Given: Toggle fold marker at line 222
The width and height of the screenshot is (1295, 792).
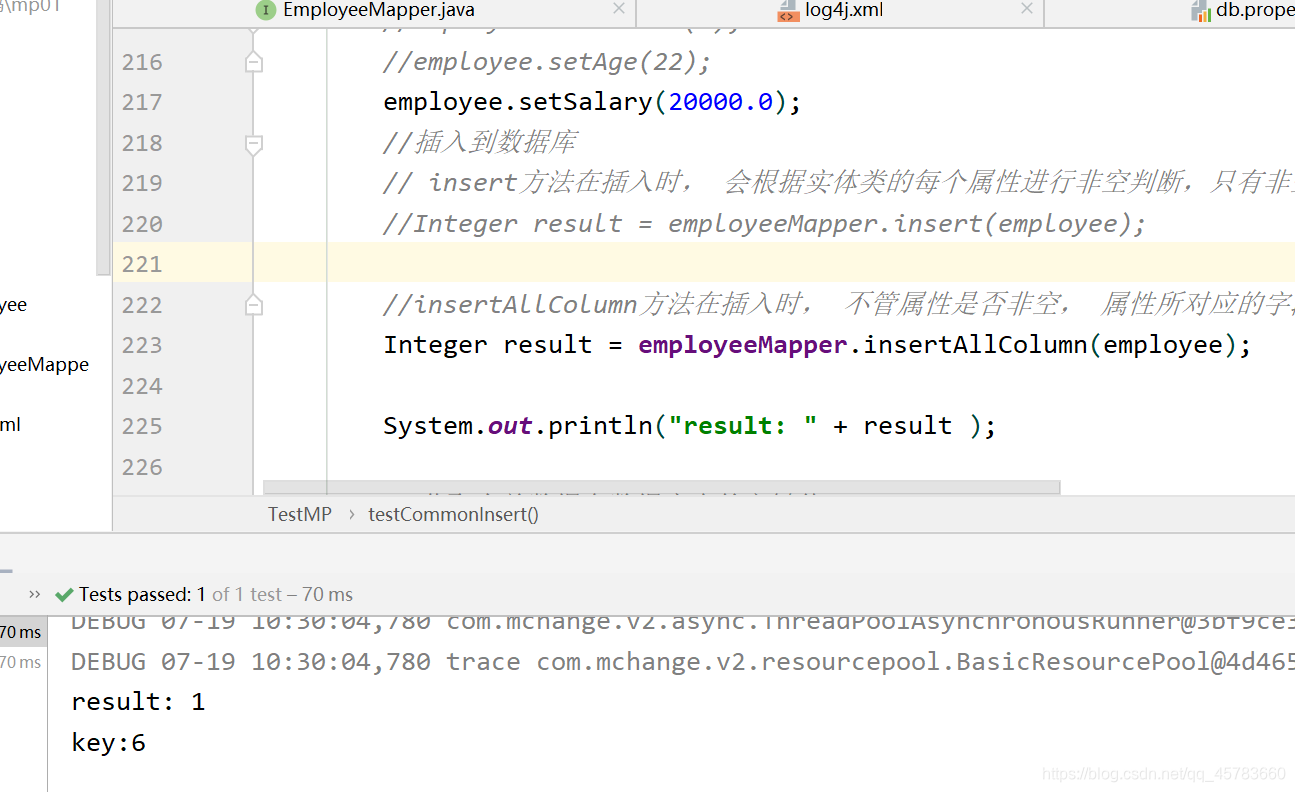Looking at the screenshot, I should [x=254, y=305].
